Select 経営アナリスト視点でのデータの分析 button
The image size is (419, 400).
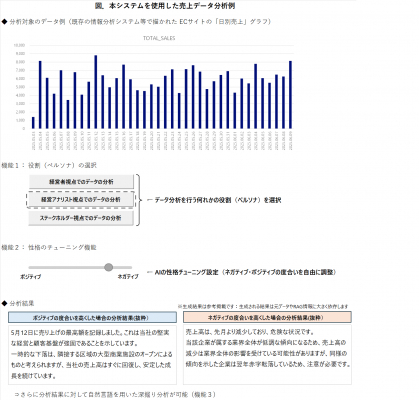coord(81,200)
